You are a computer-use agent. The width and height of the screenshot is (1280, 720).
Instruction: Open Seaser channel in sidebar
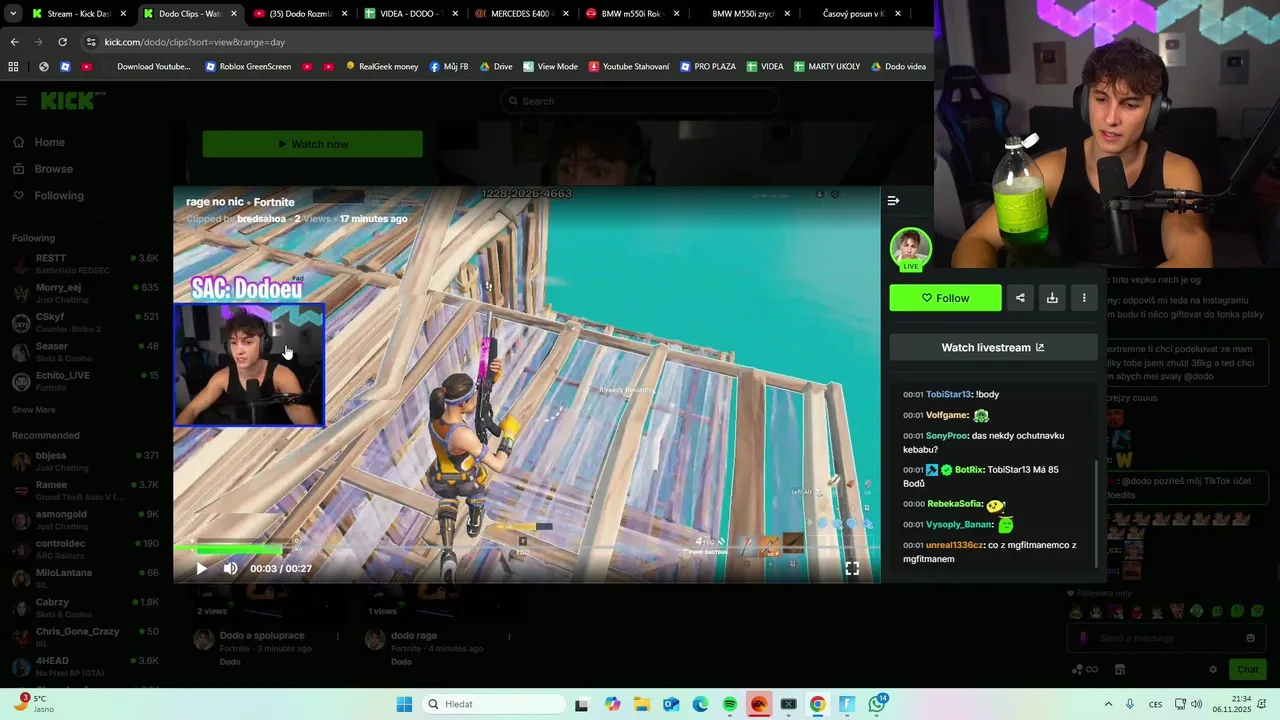(x=85, y=351)
